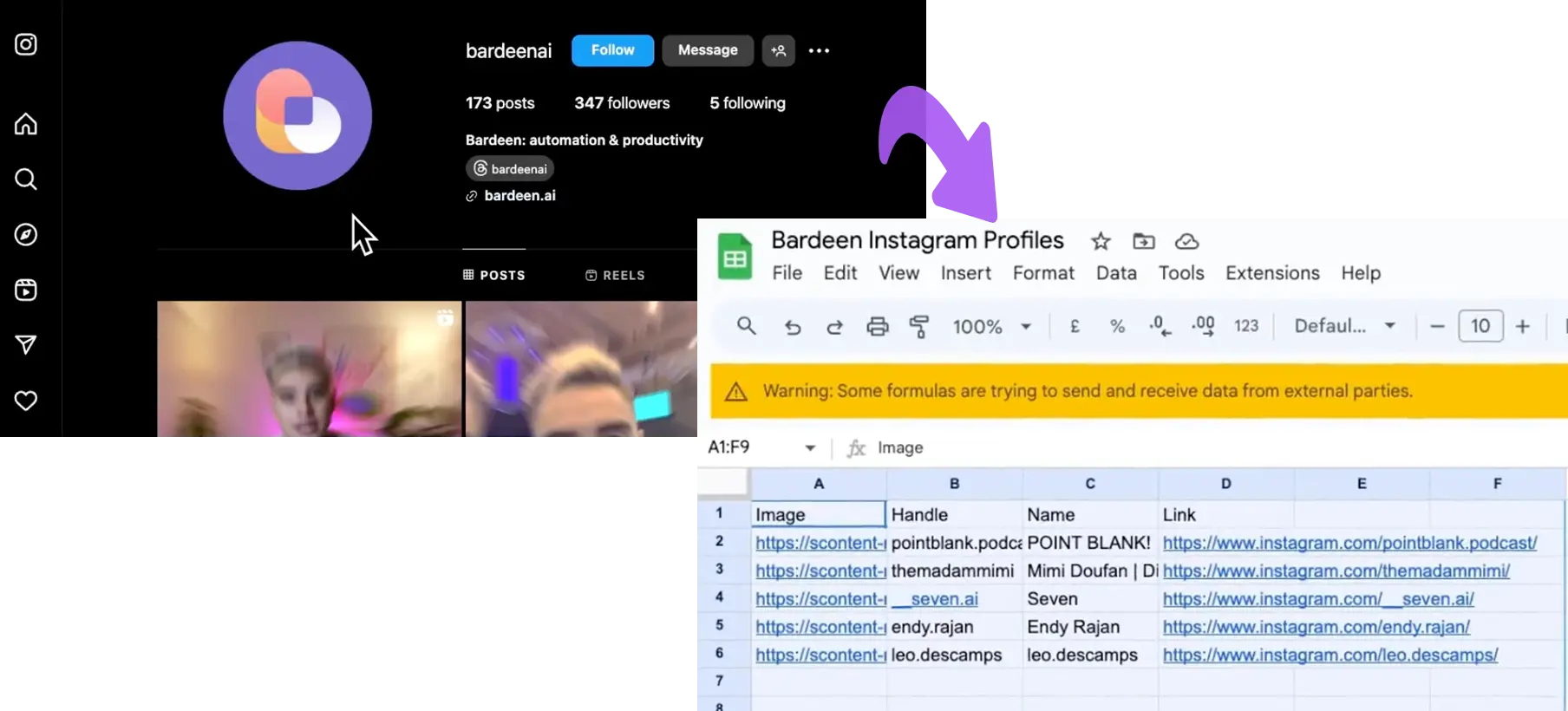This screenshot has width=1568, height=711.
Task: Open the Edit menu in Sheets
Action: (840, 273)
